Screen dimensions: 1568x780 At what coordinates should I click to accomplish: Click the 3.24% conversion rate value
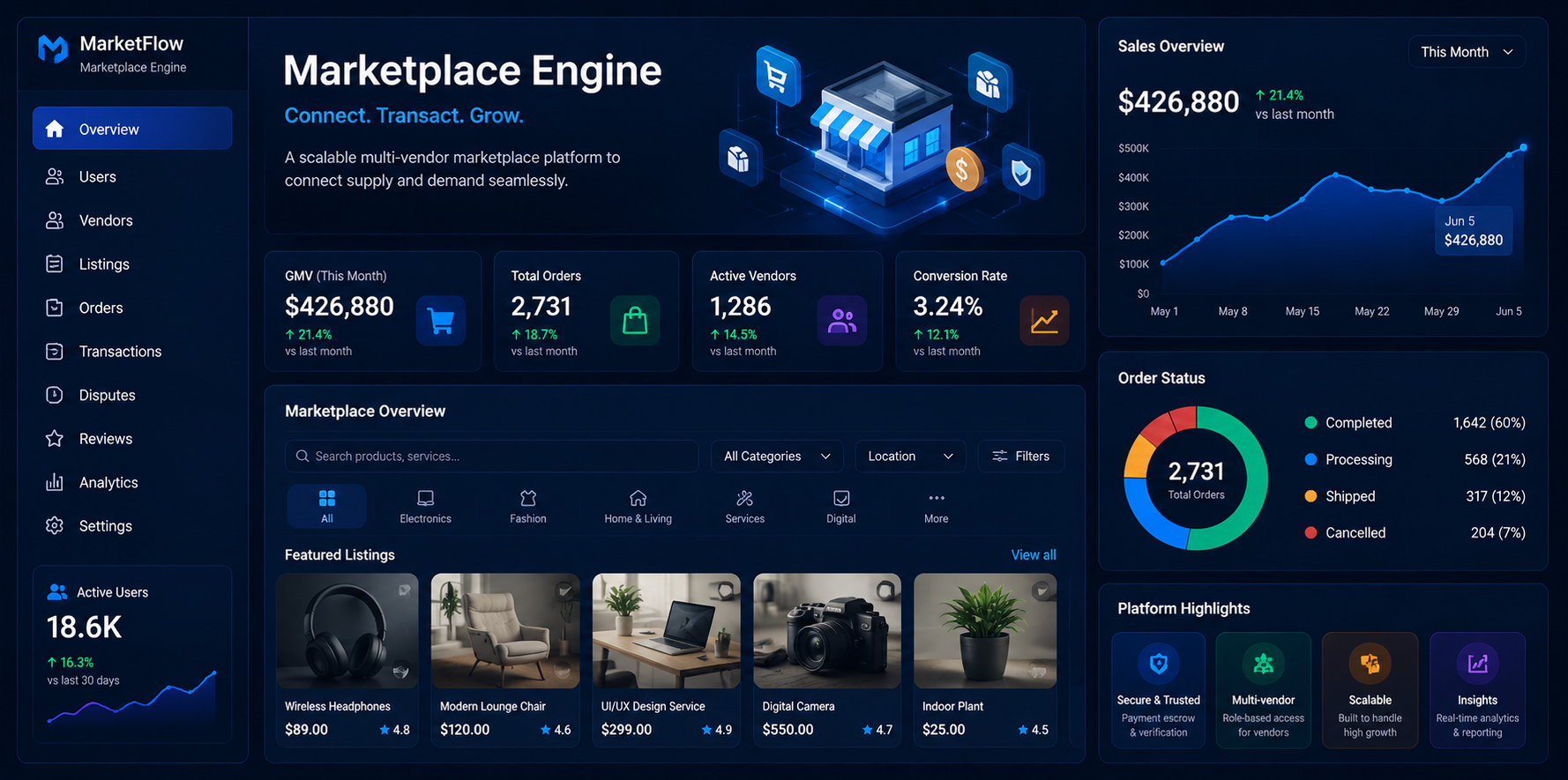[948, 307]
